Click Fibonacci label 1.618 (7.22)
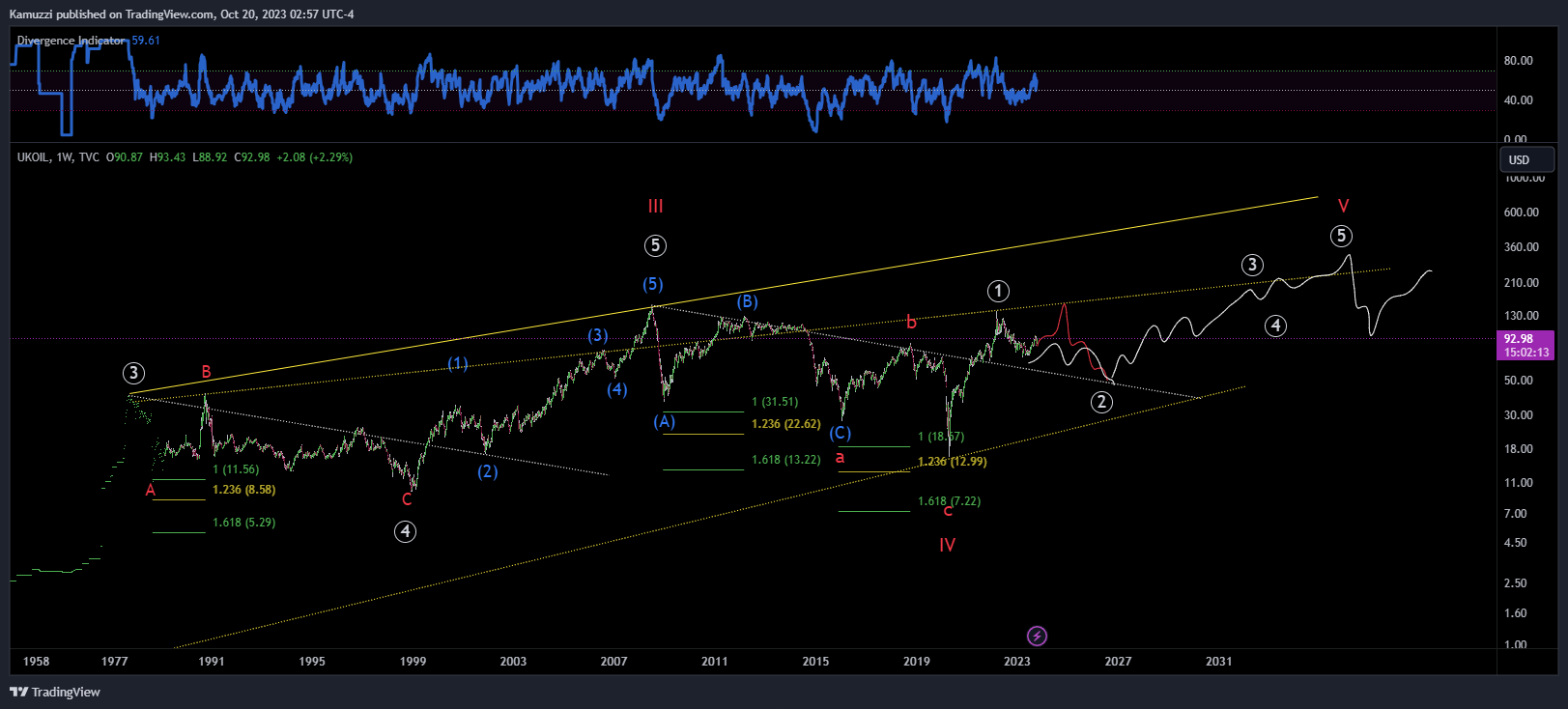 [x=949, y=501]
